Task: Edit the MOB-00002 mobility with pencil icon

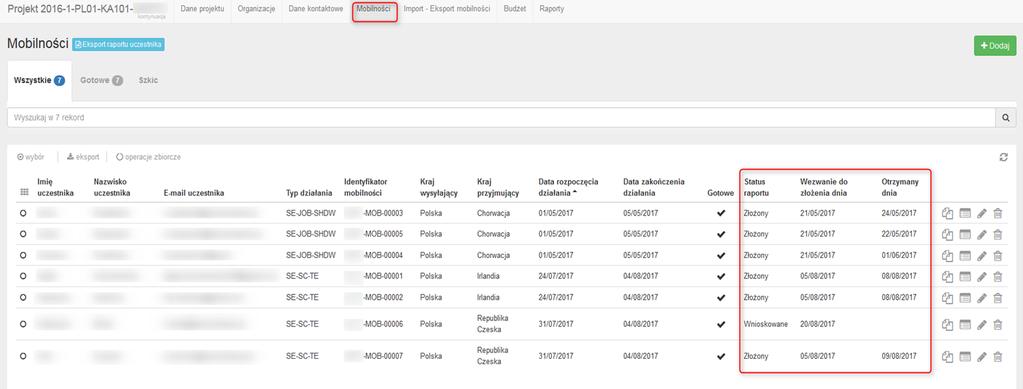Action: [x=982, y=298]
